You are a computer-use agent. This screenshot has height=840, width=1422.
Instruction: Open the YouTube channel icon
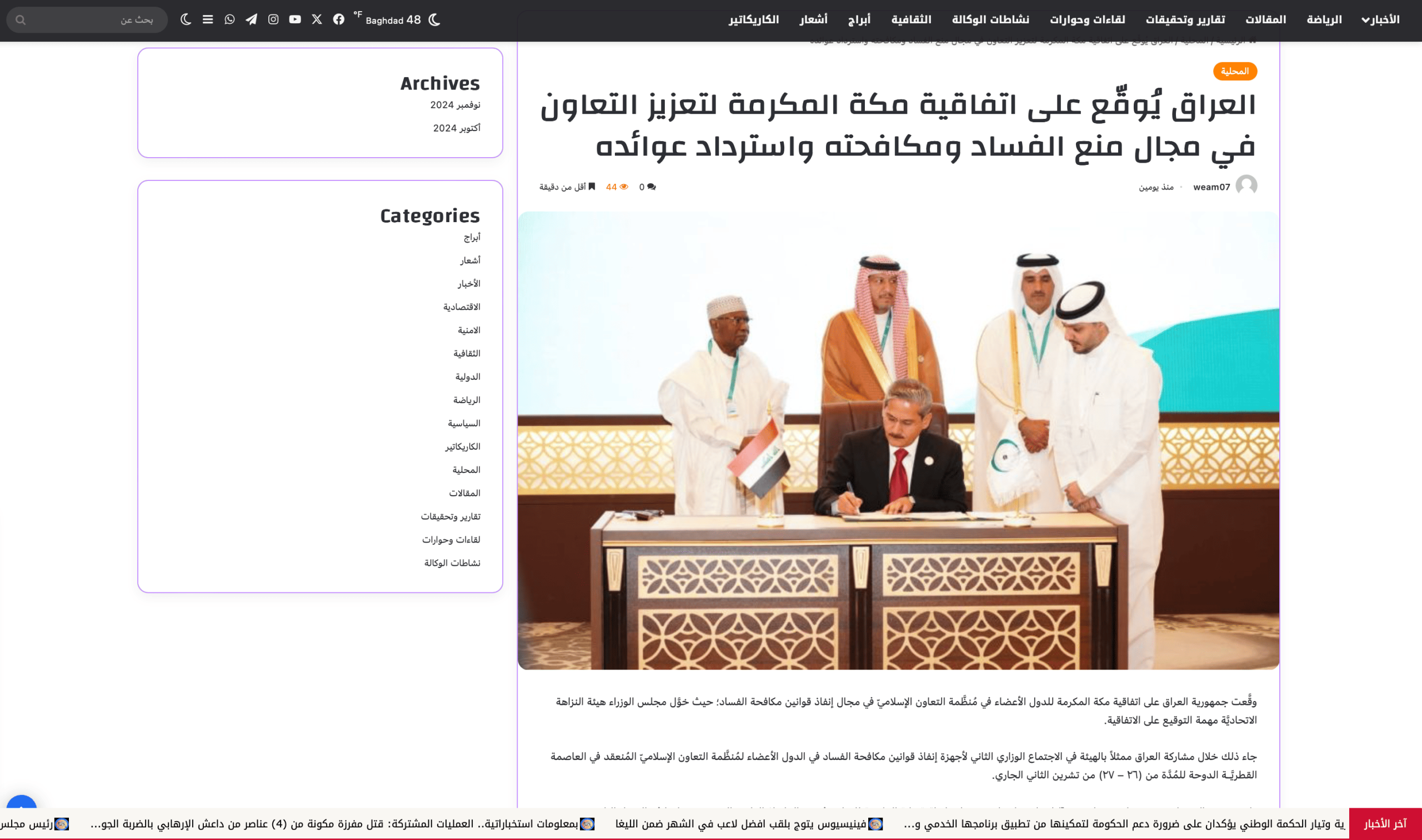[x=295, y=19]
